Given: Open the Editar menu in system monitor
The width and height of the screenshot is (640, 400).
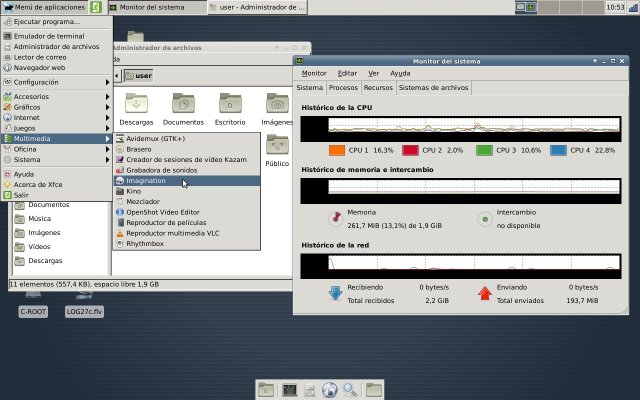Looking at the screenshot, I should (x=347, y=73).
